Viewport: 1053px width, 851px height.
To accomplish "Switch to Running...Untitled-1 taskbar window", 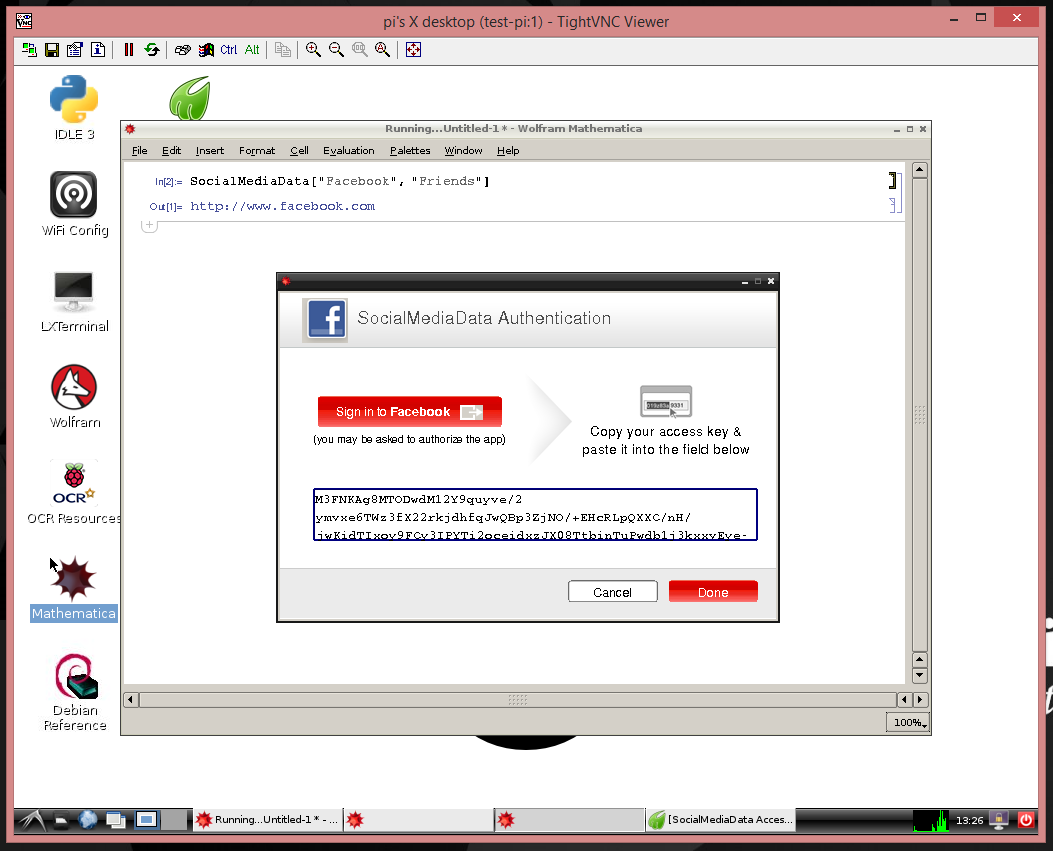I will (x=268, y=819).
